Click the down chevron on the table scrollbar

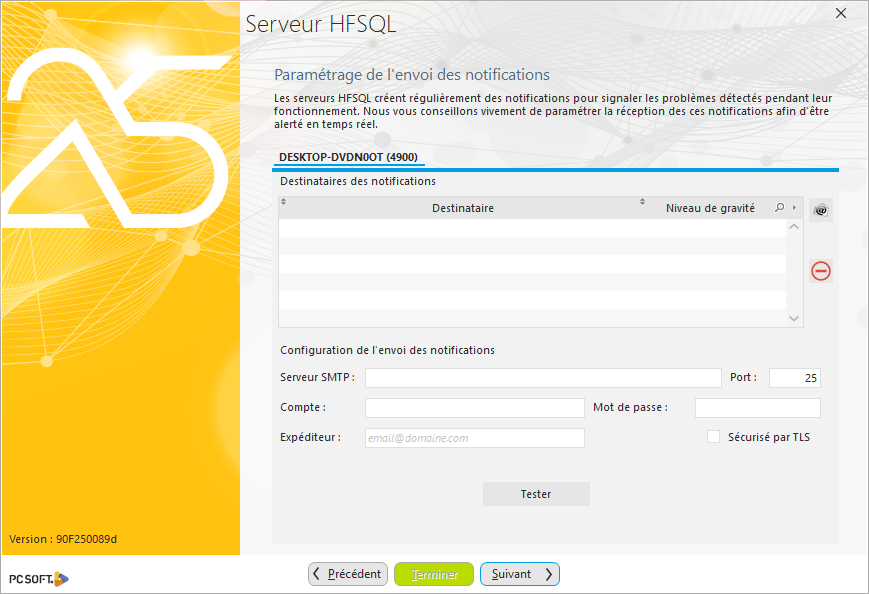[x=794, y=318]
